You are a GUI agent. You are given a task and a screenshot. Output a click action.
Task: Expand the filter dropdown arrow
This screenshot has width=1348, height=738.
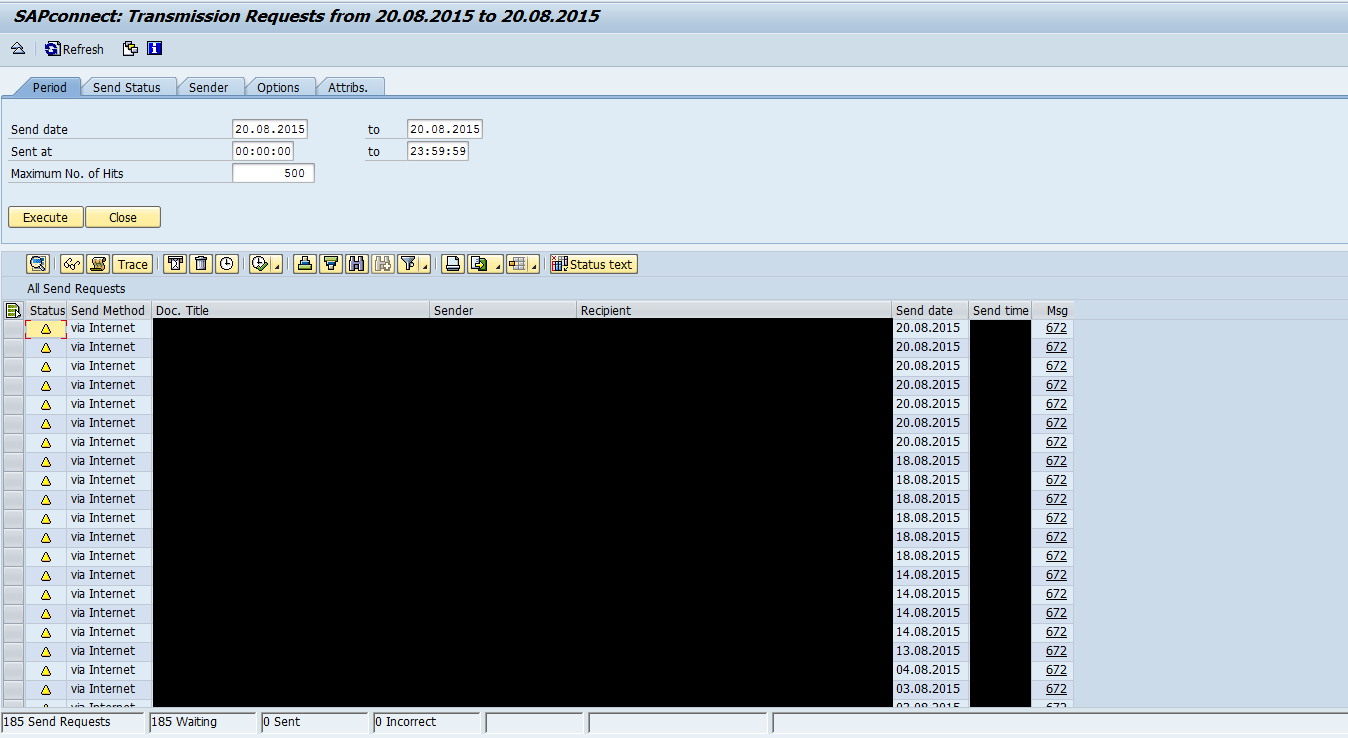(425, 264)
